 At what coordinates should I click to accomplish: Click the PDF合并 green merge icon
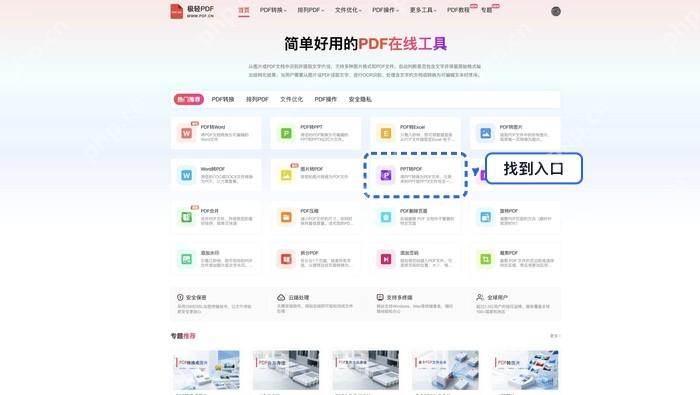pyautogui.click(x=187, y=217)
